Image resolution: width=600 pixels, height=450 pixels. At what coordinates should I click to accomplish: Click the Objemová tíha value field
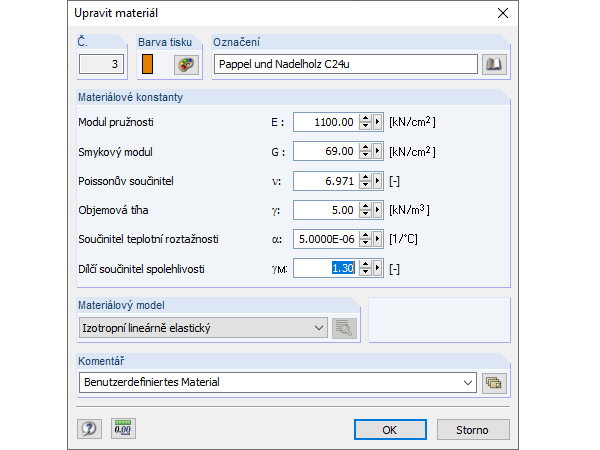[x=326, y=210]
